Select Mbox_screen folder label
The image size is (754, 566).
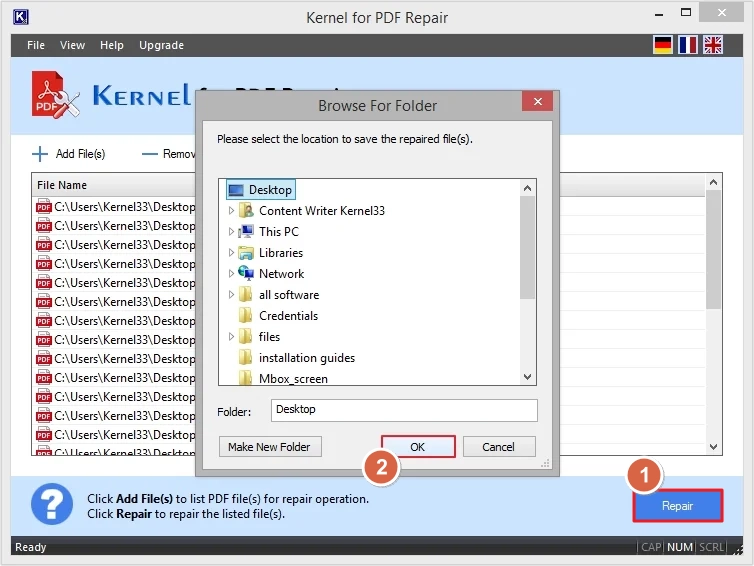click(293, 378)
